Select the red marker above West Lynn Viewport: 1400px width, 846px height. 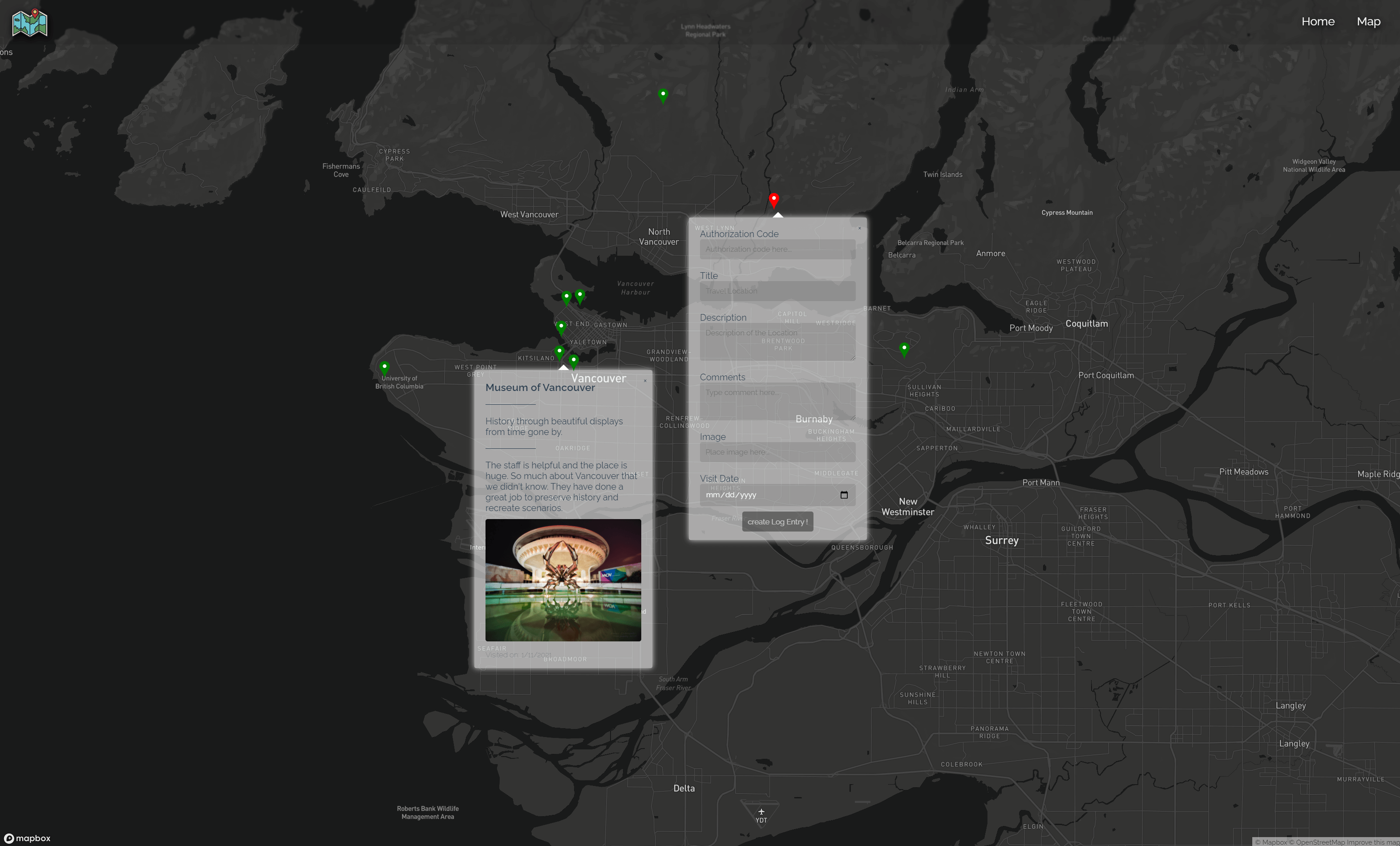click(773, 199)
